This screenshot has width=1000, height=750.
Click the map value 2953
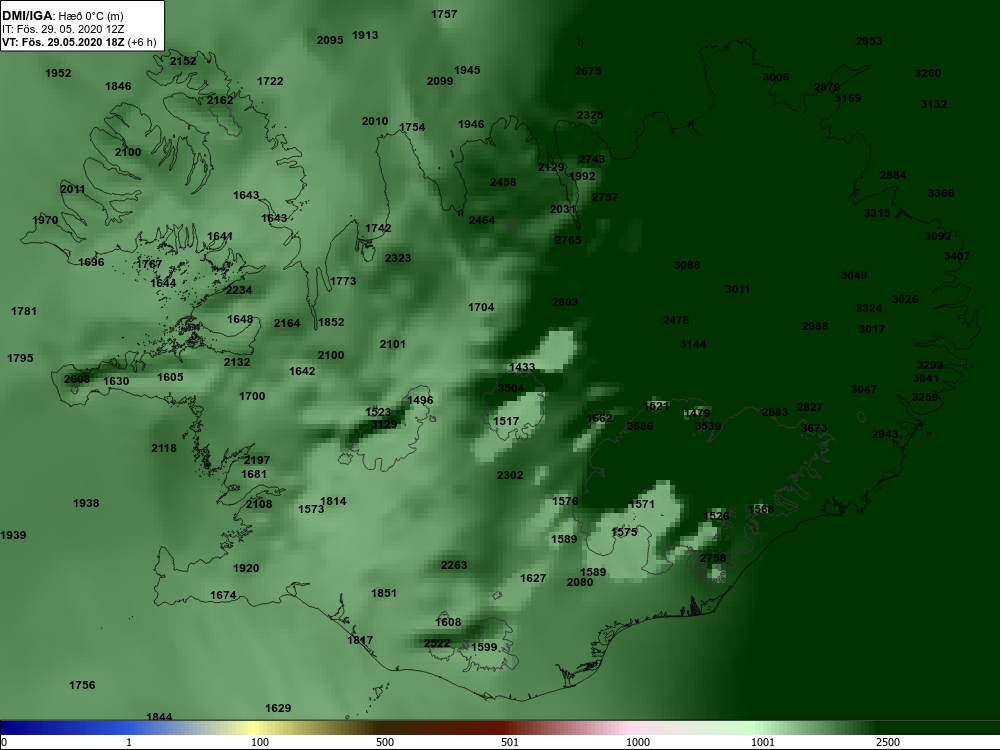[x=869, y=41]
